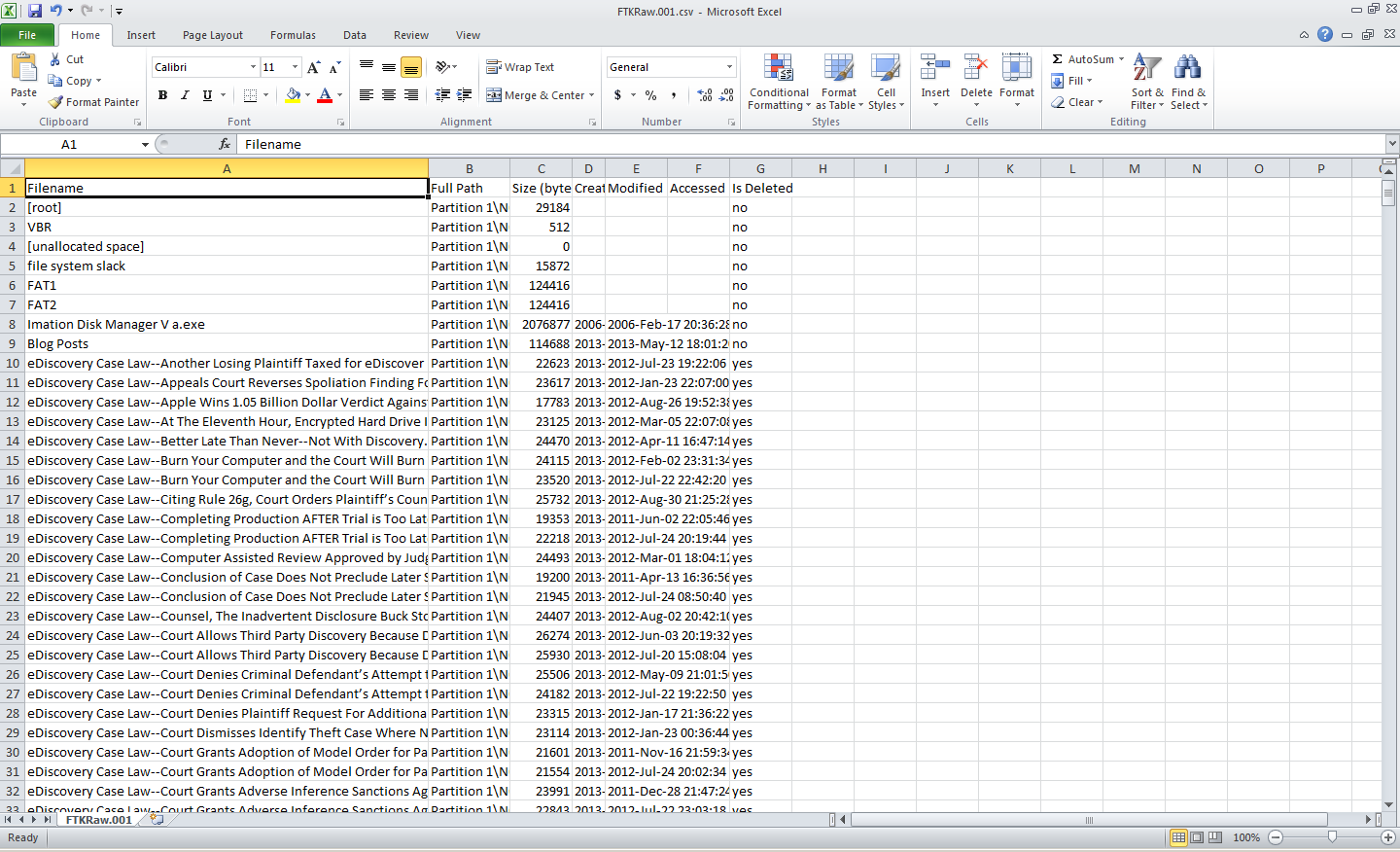Click the Decrease Font Size icon
Viewport: 1400px width, 852px height.
coord(334,67)
